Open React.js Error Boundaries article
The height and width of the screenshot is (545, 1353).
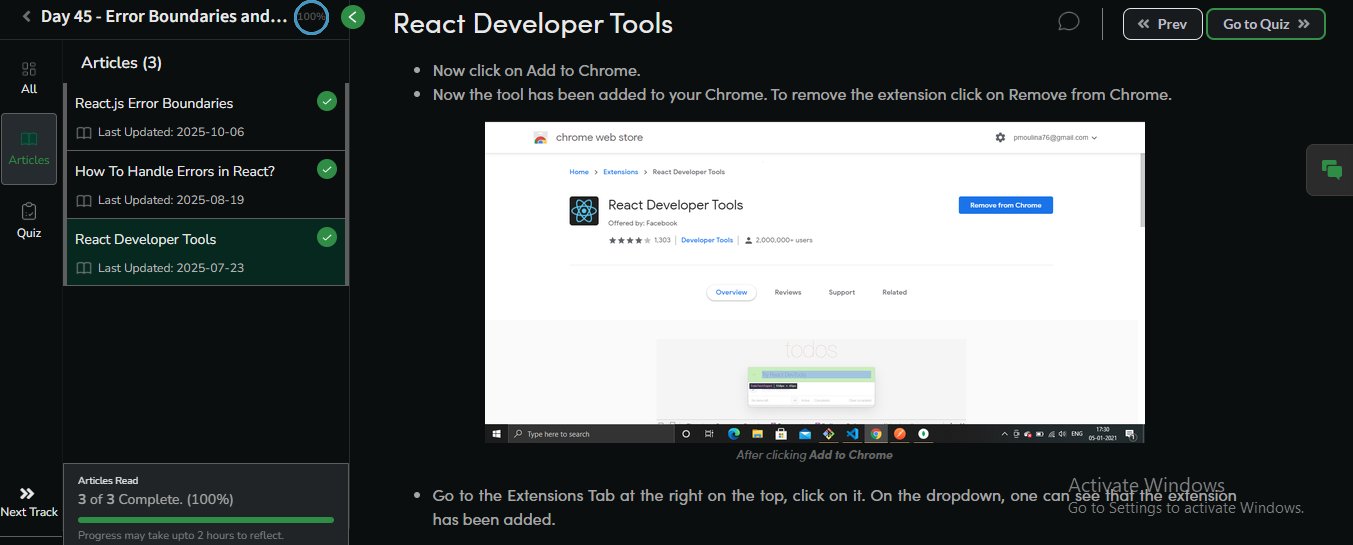[x=205, y=117]
